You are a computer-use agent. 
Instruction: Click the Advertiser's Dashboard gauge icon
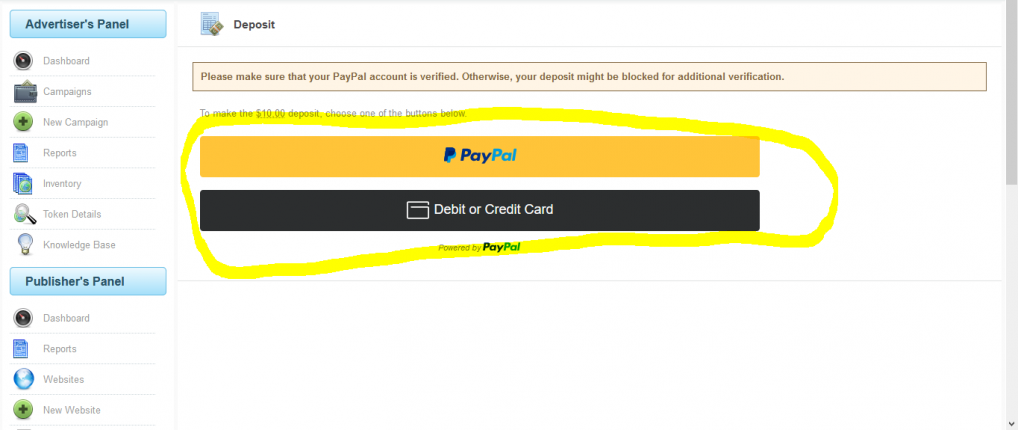click(23, 61)
